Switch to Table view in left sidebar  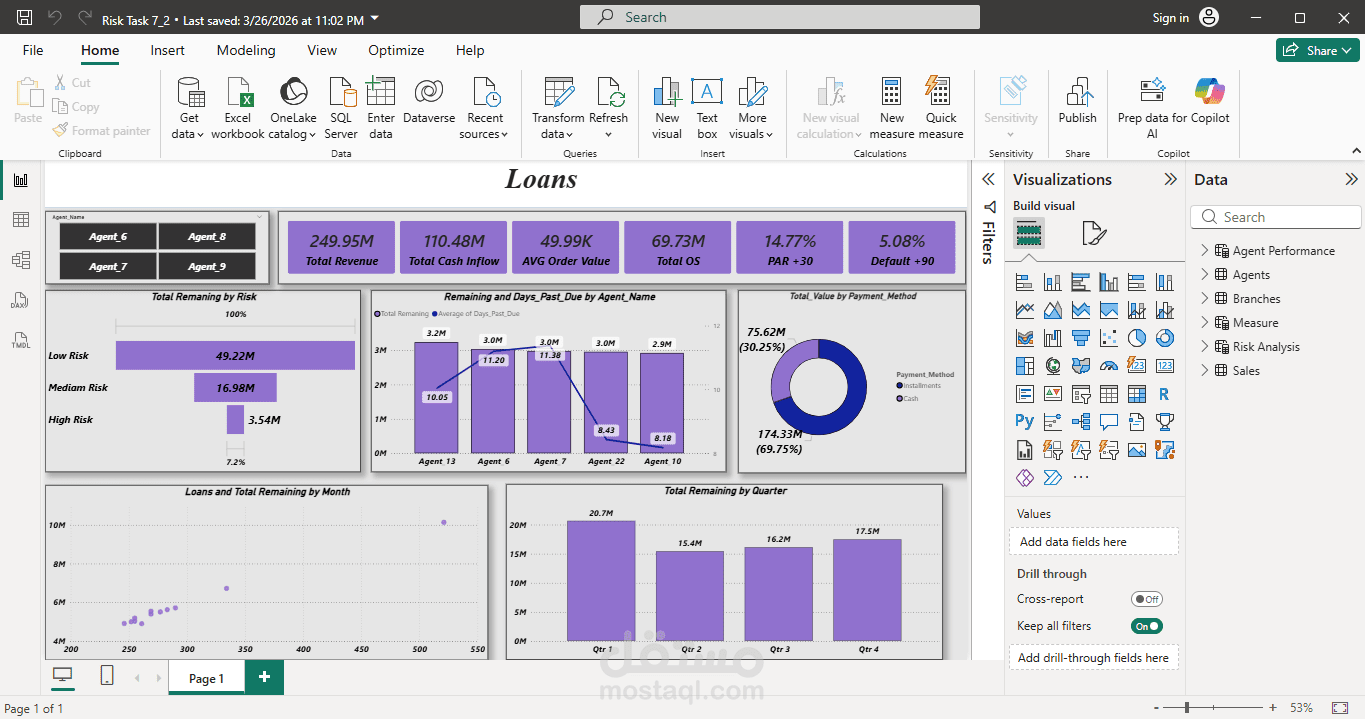(21, 220)
